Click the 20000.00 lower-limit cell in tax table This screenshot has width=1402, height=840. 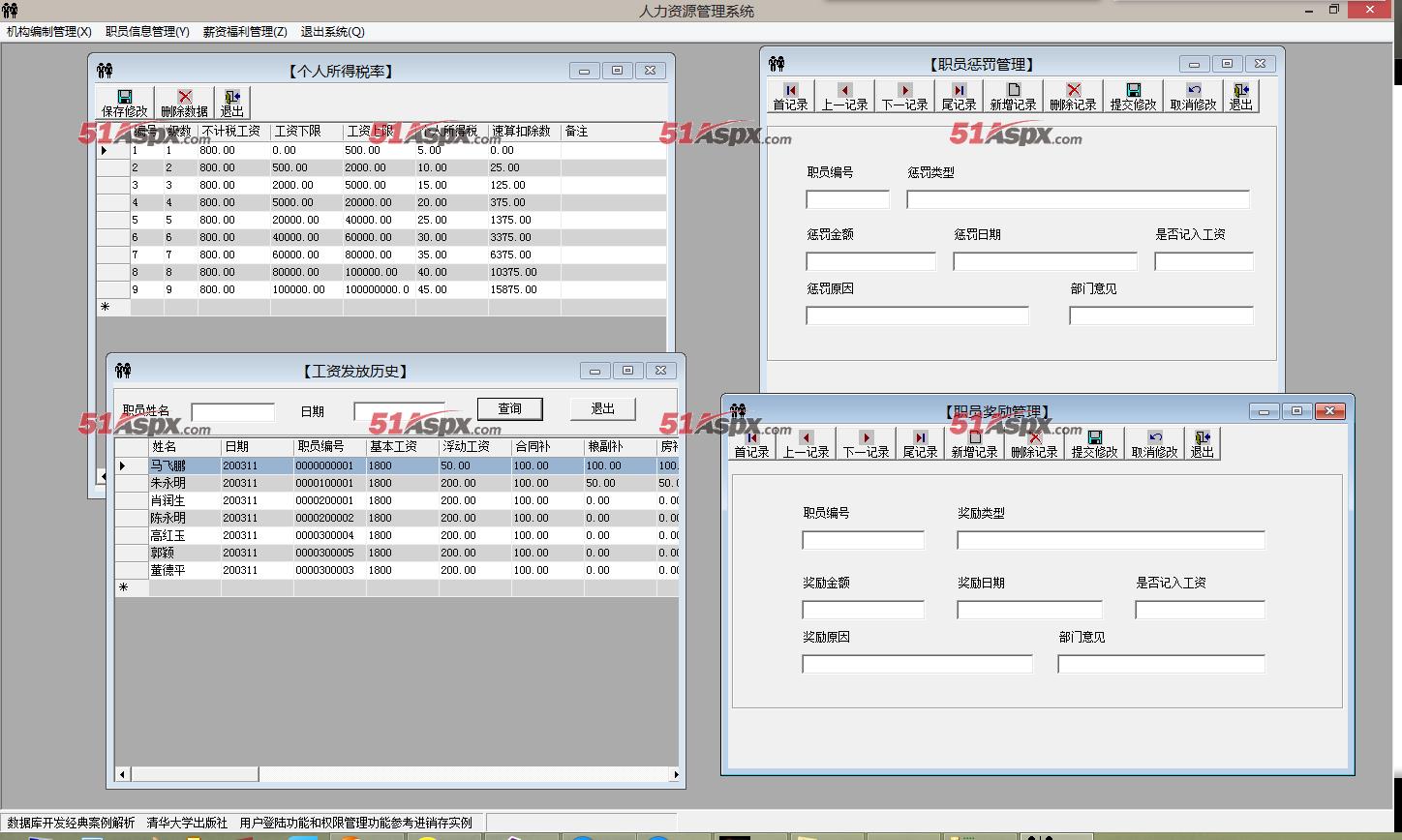click(x=307, y=220)
